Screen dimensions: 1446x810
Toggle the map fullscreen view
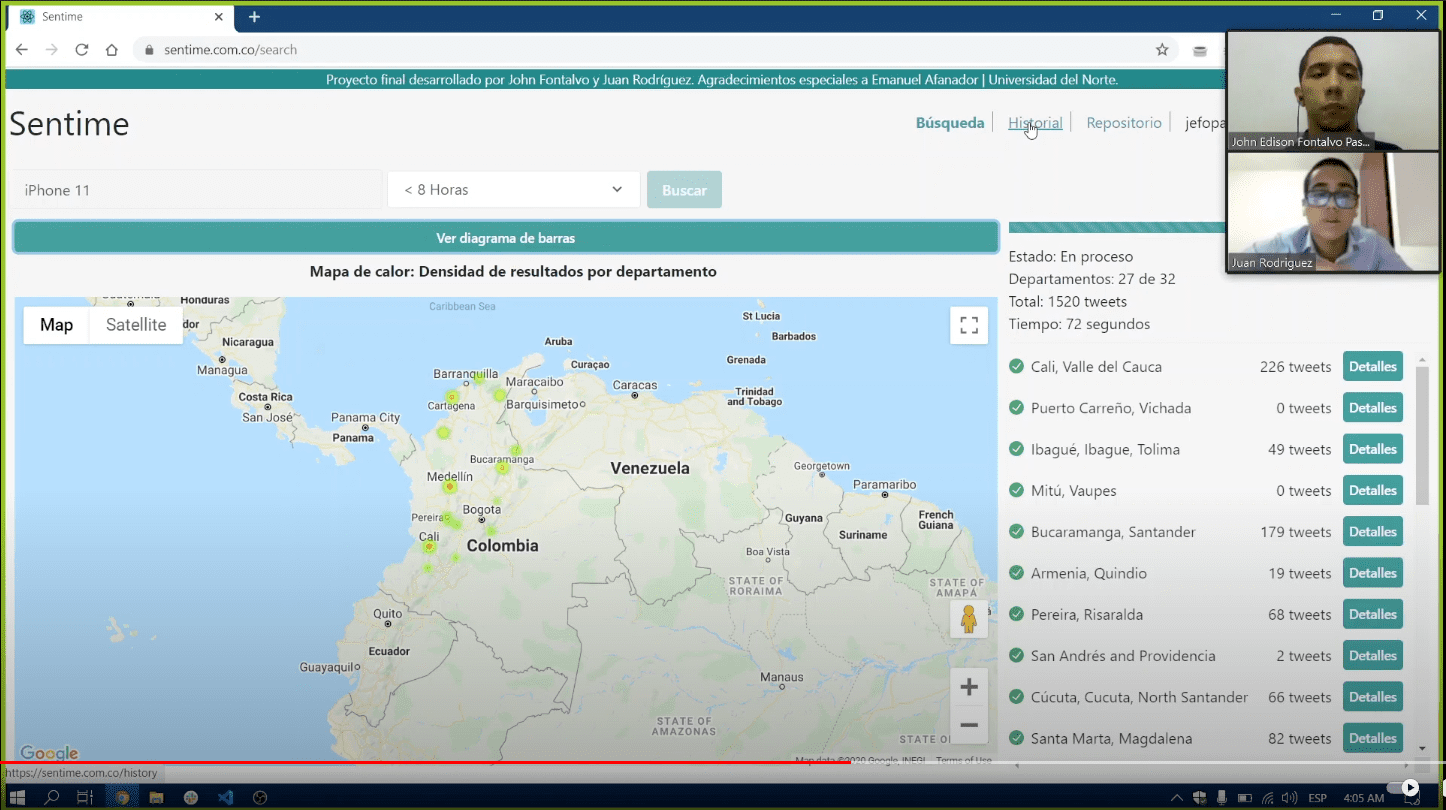tap(969, 325)
